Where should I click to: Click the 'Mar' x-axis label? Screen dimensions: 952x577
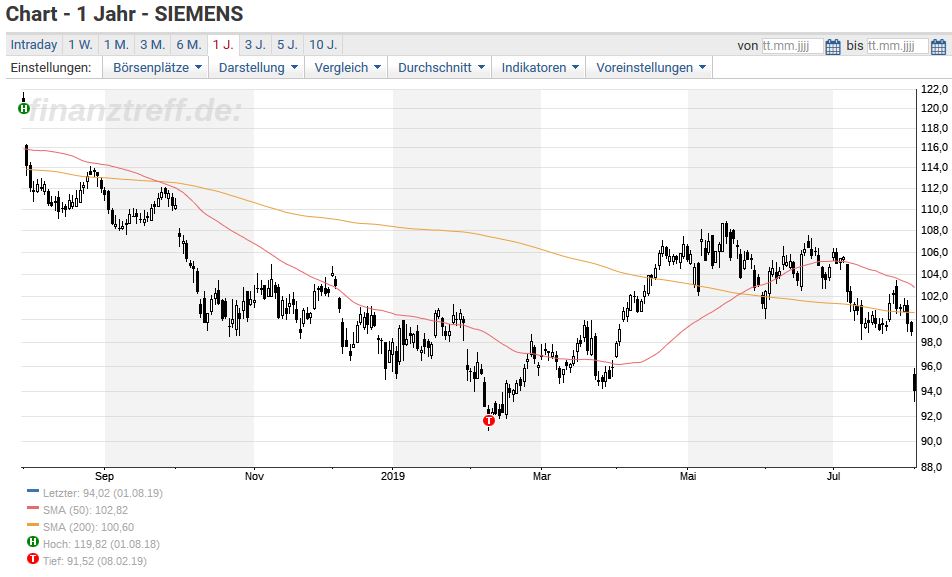pos(542,476)
